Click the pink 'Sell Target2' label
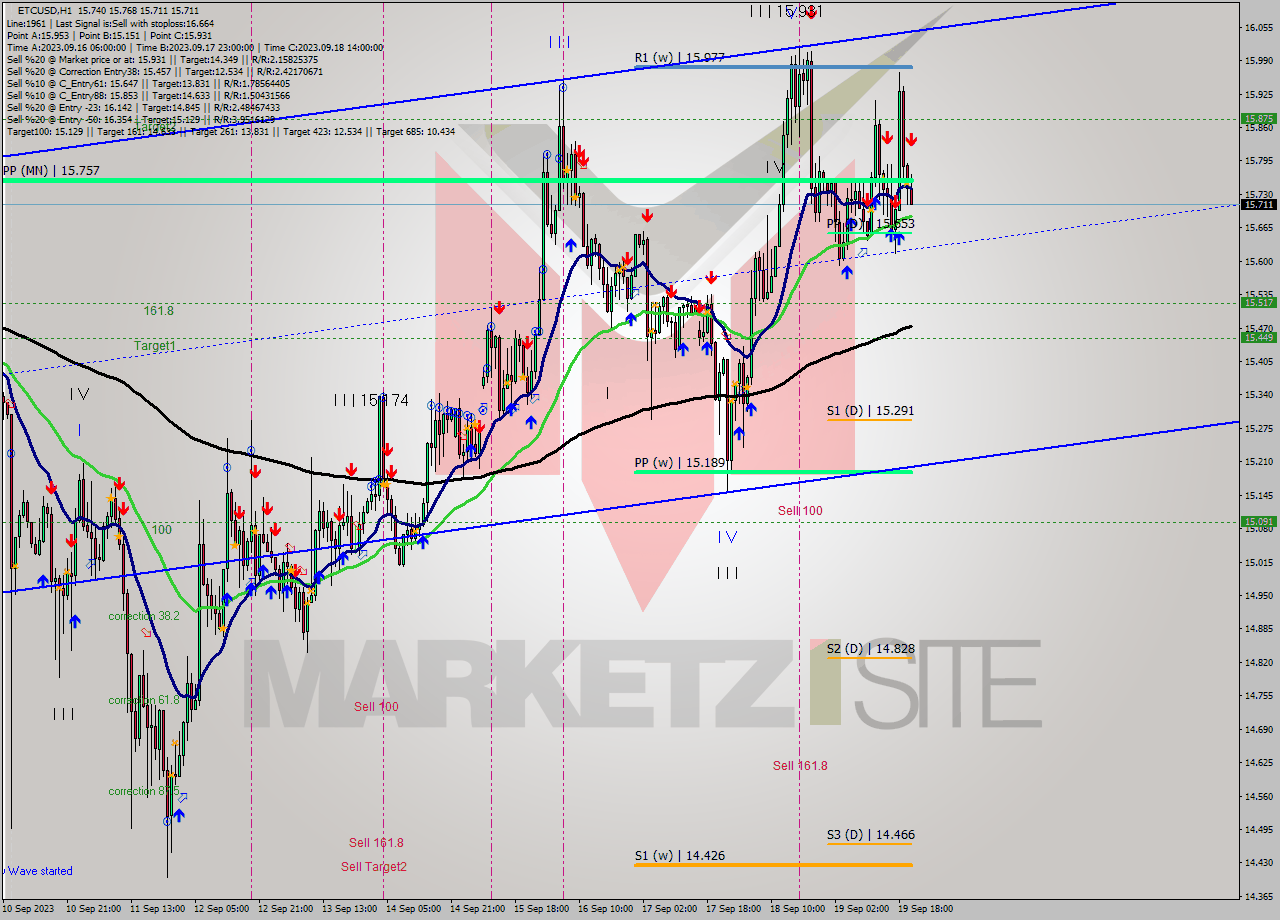Image resolution: width=1280 pixels, height=920 pixels. (374, 867)
